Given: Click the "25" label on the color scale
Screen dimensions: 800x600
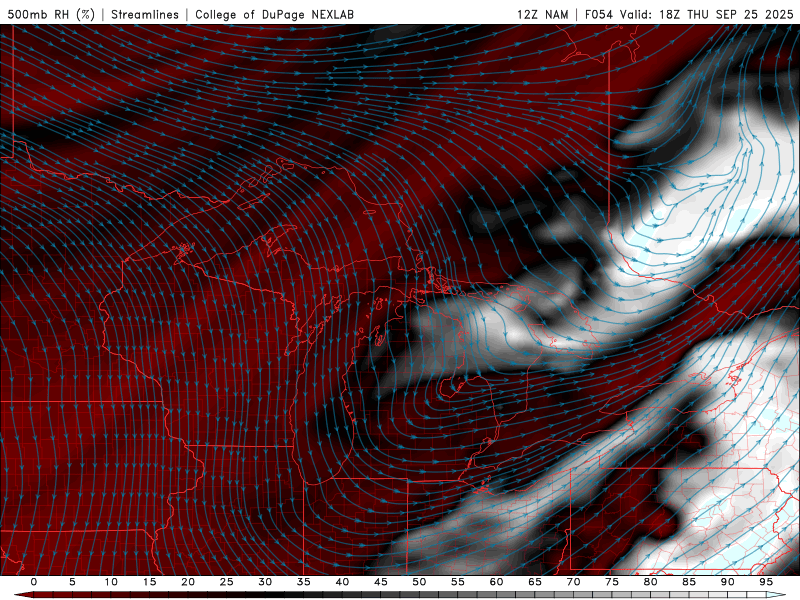Looking at the screenshot, I should click(227, 582).
